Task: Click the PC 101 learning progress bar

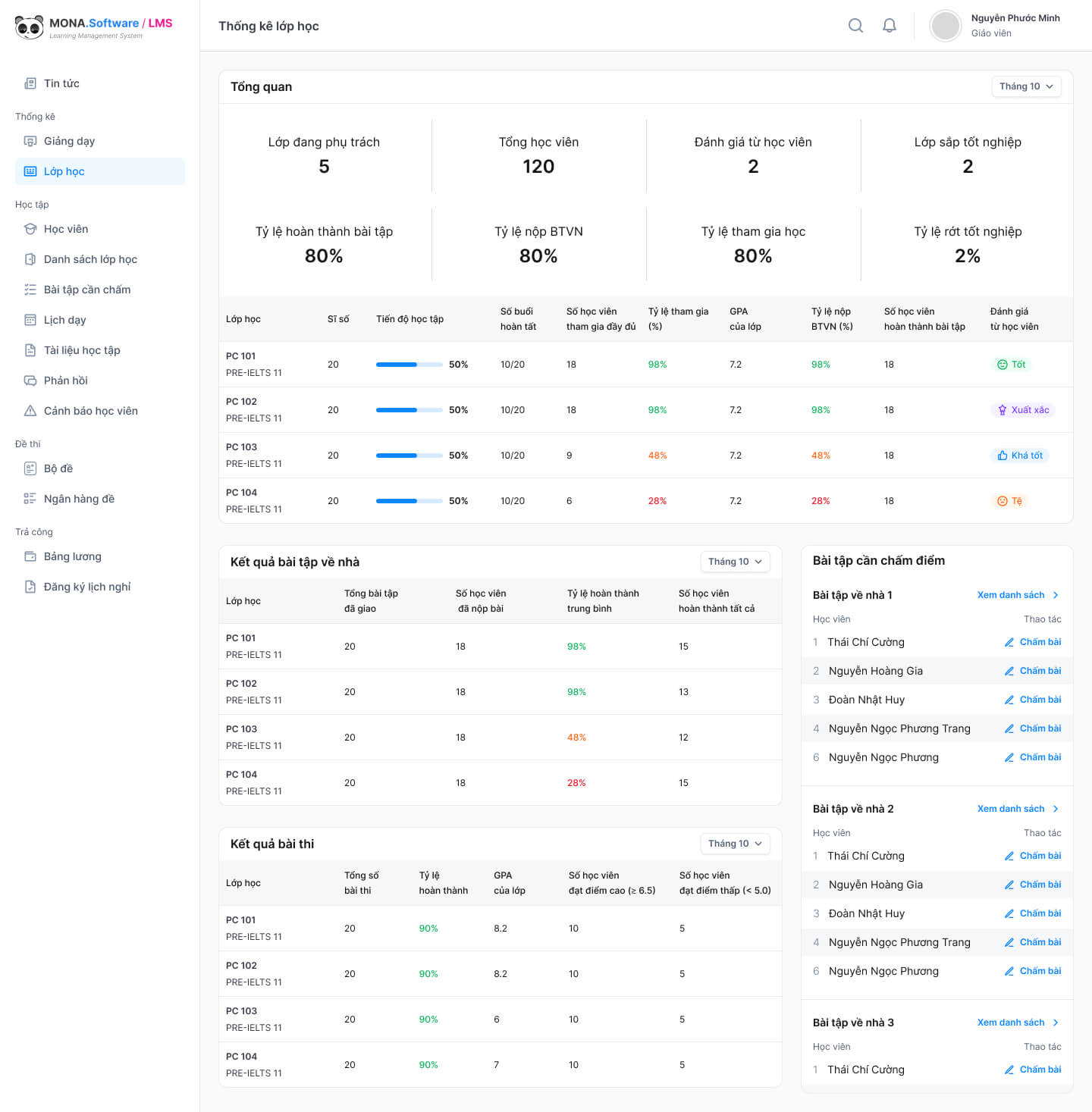Action: [x=409, y=365]
